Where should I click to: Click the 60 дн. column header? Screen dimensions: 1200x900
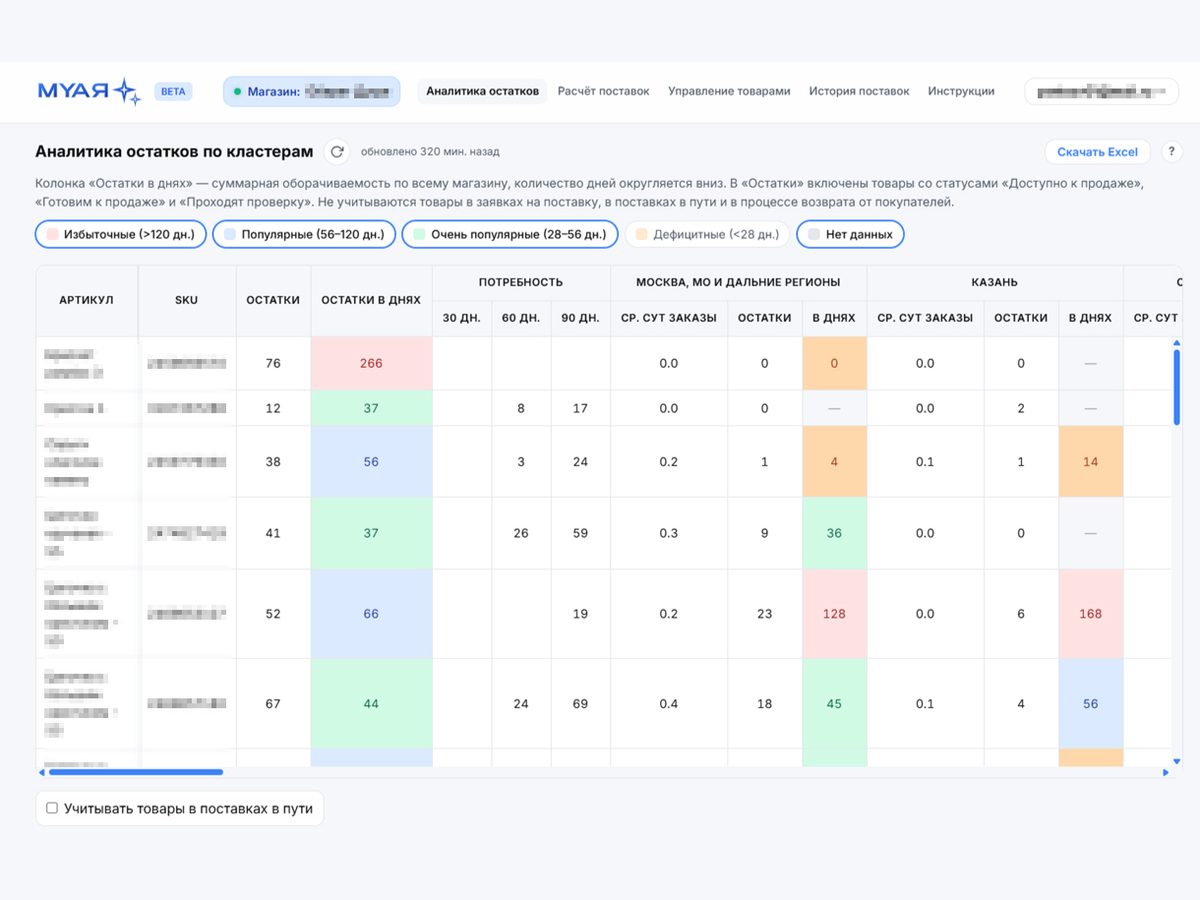[x=521, y=318]
